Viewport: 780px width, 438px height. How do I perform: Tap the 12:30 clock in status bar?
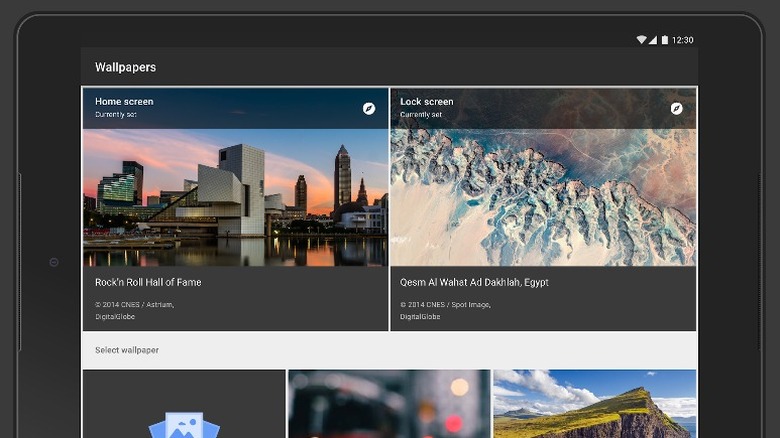(683, 40)
